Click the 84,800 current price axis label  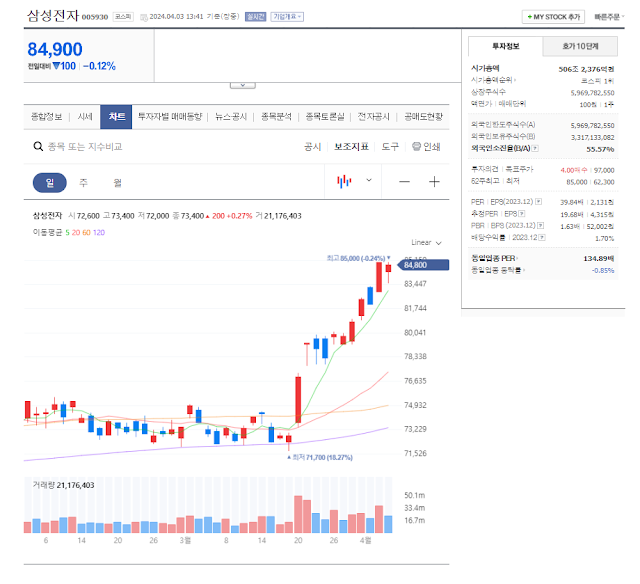423,265
